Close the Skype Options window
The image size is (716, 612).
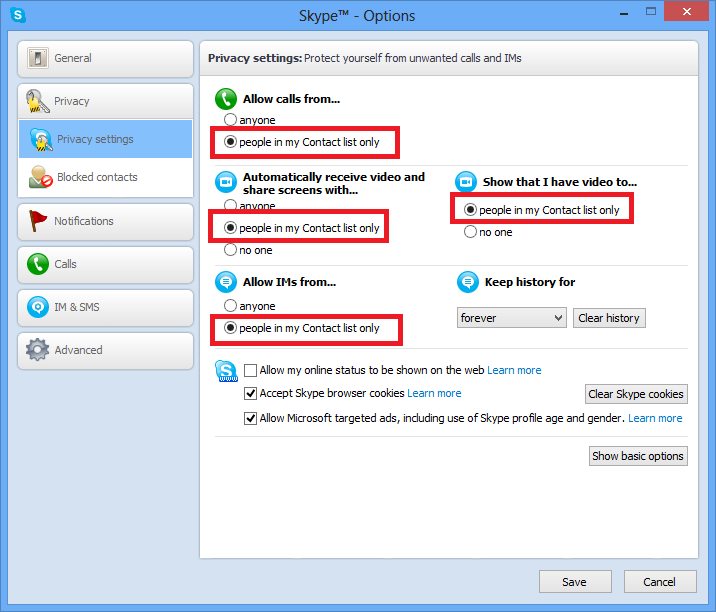click(686, 11)
